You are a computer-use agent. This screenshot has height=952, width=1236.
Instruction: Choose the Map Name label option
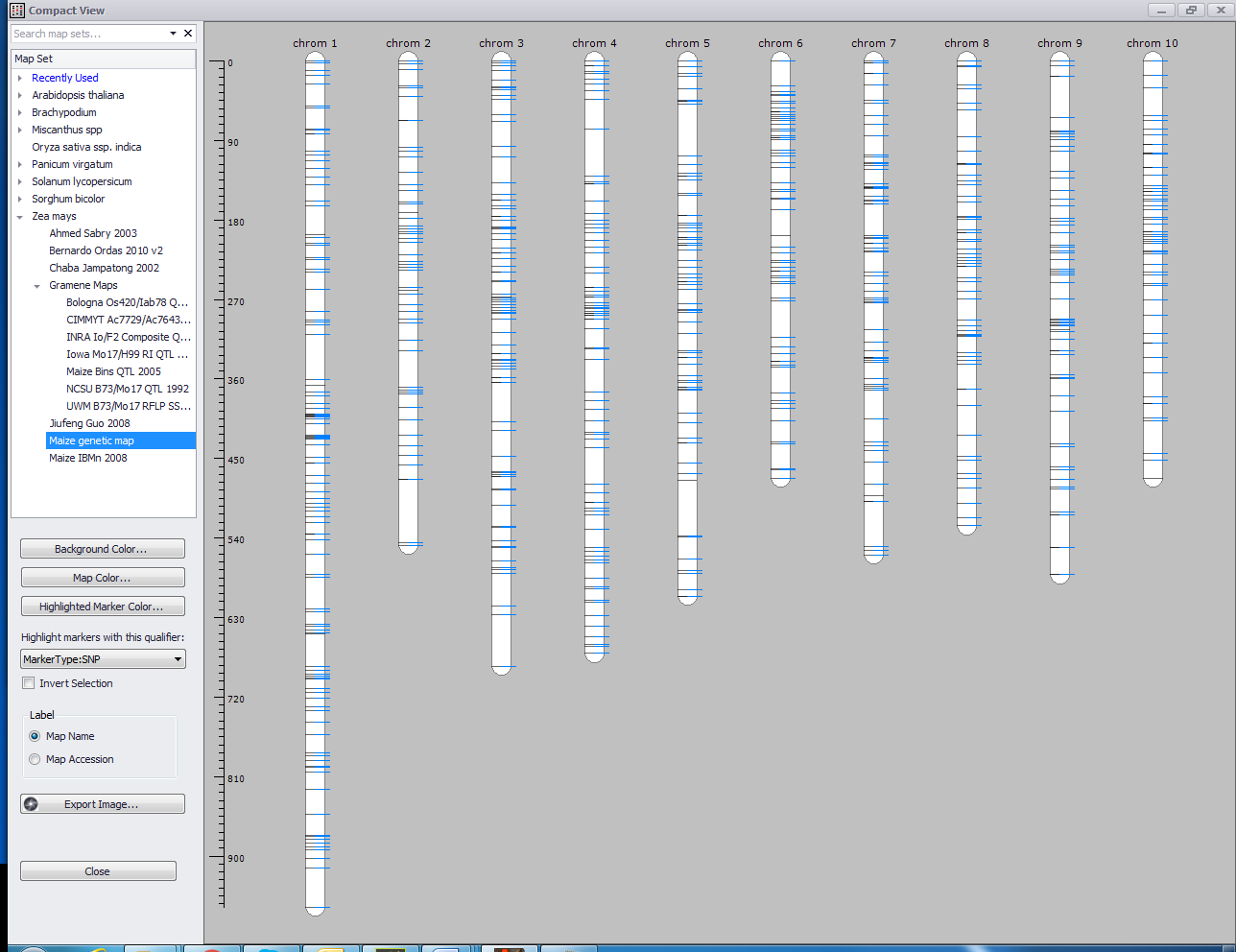point(35,736)
